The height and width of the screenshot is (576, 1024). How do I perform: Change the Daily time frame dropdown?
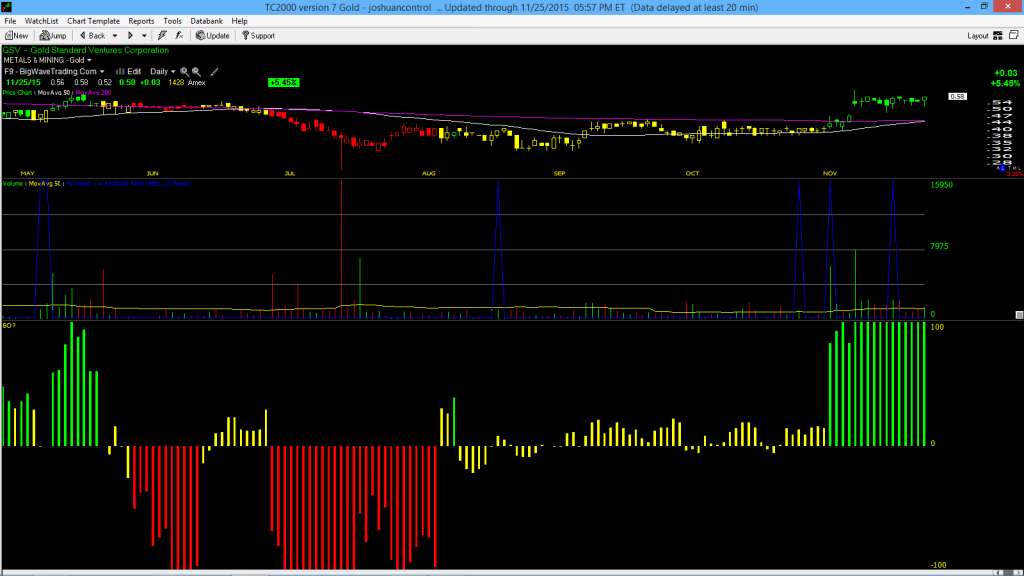pyautogui.click(x=163, y=72)
